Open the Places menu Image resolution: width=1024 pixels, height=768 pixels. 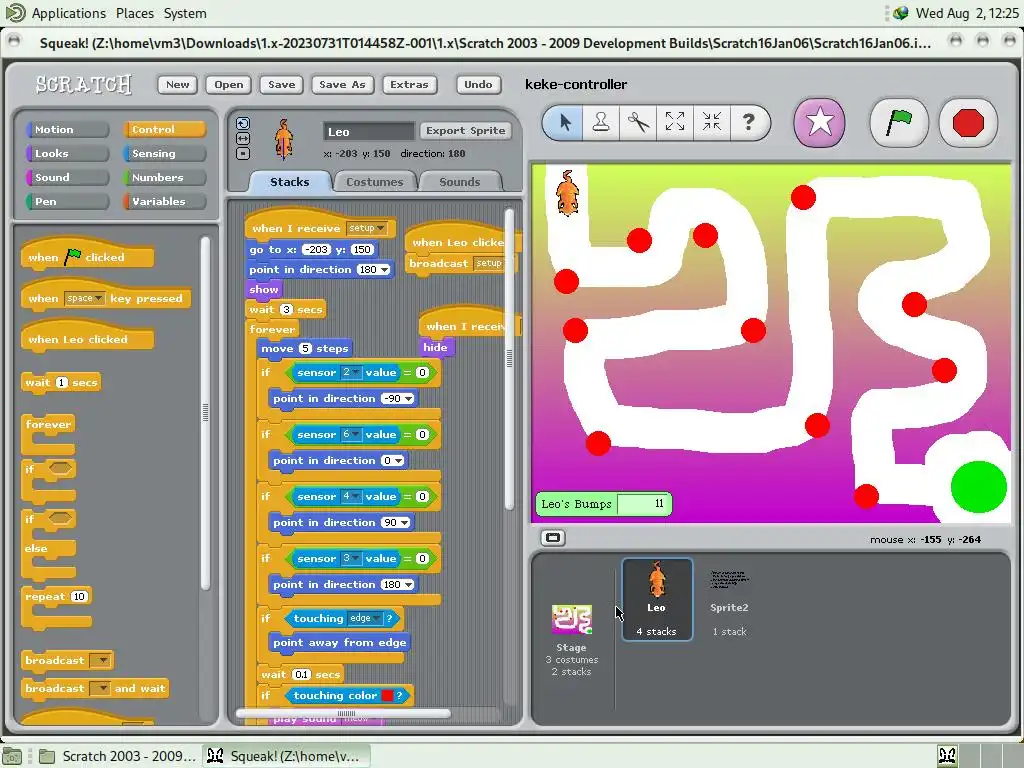pyautogui.click(x=135, y=13)
